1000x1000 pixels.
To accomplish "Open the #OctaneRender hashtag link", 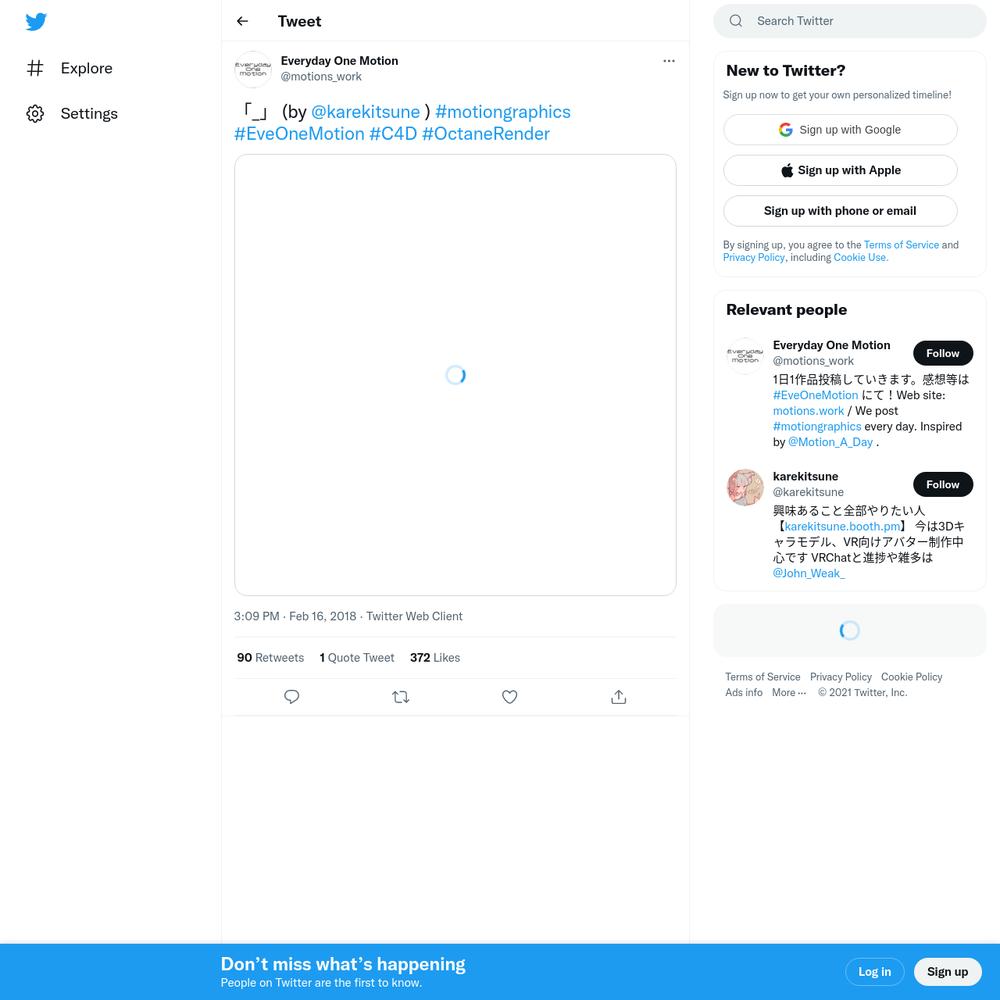I will click(x=485, y=134).
